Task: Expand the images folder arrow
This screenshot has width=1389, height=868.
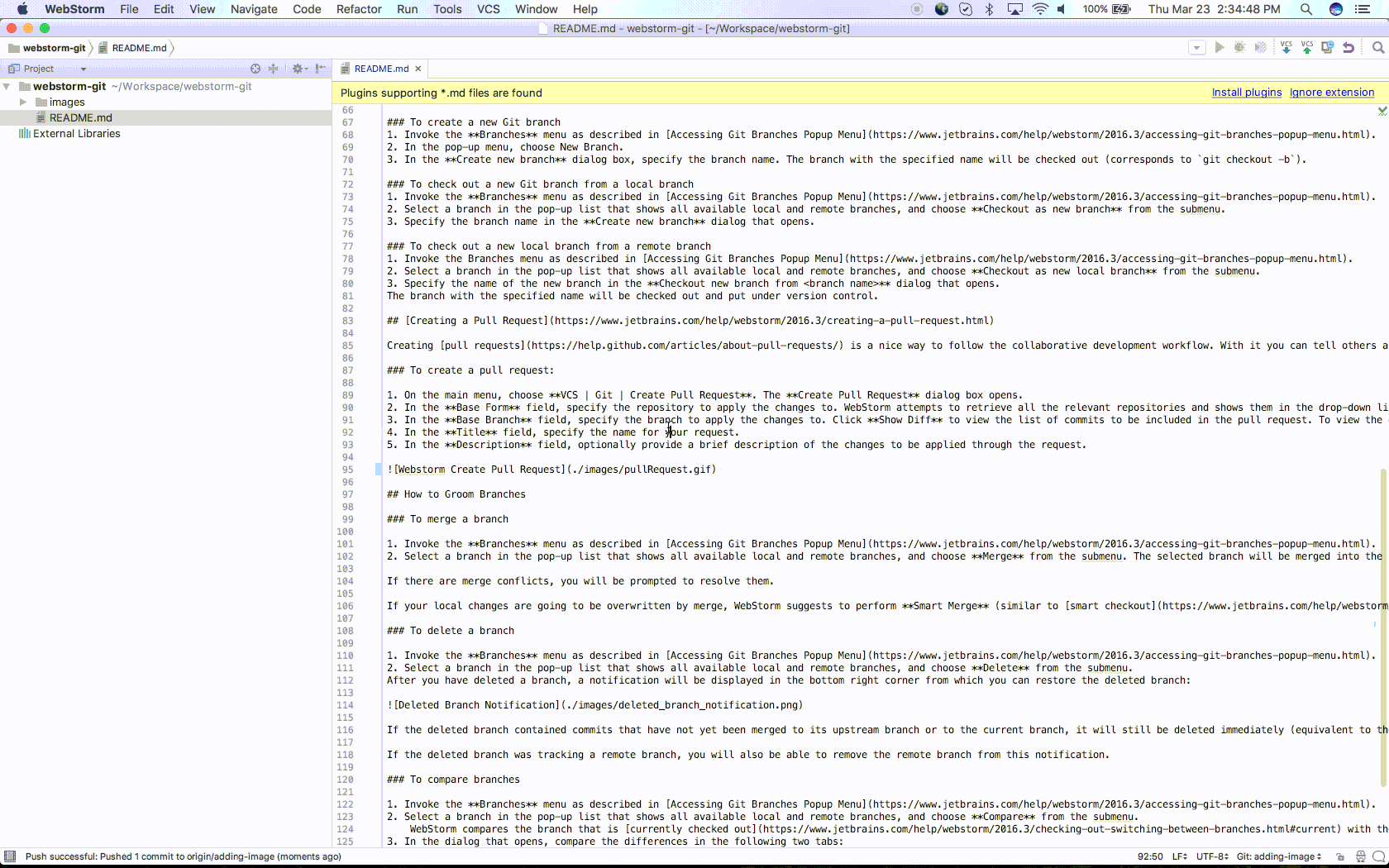Action: coord(23,102)
